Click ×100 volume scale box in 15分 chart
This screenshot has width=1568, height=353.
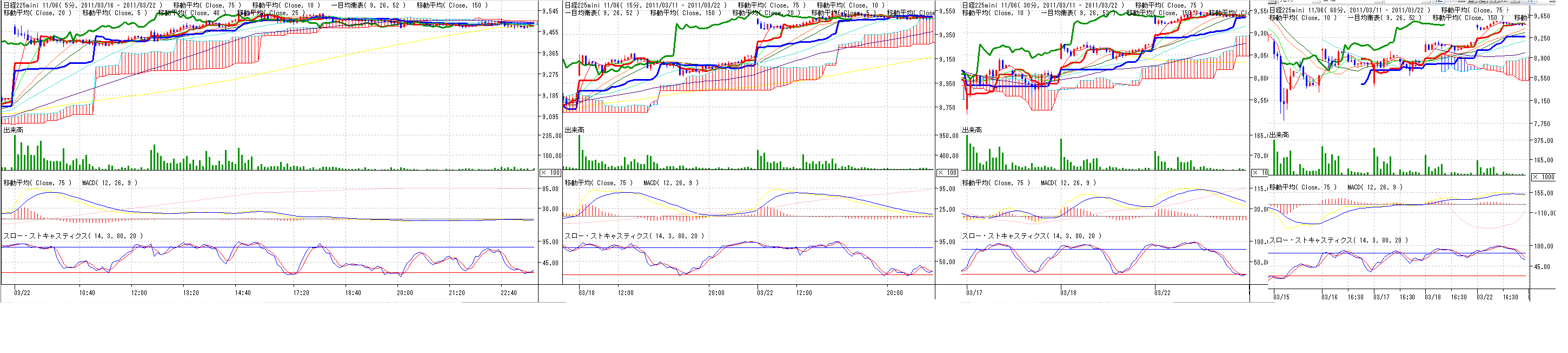click(x=948, y=173)
